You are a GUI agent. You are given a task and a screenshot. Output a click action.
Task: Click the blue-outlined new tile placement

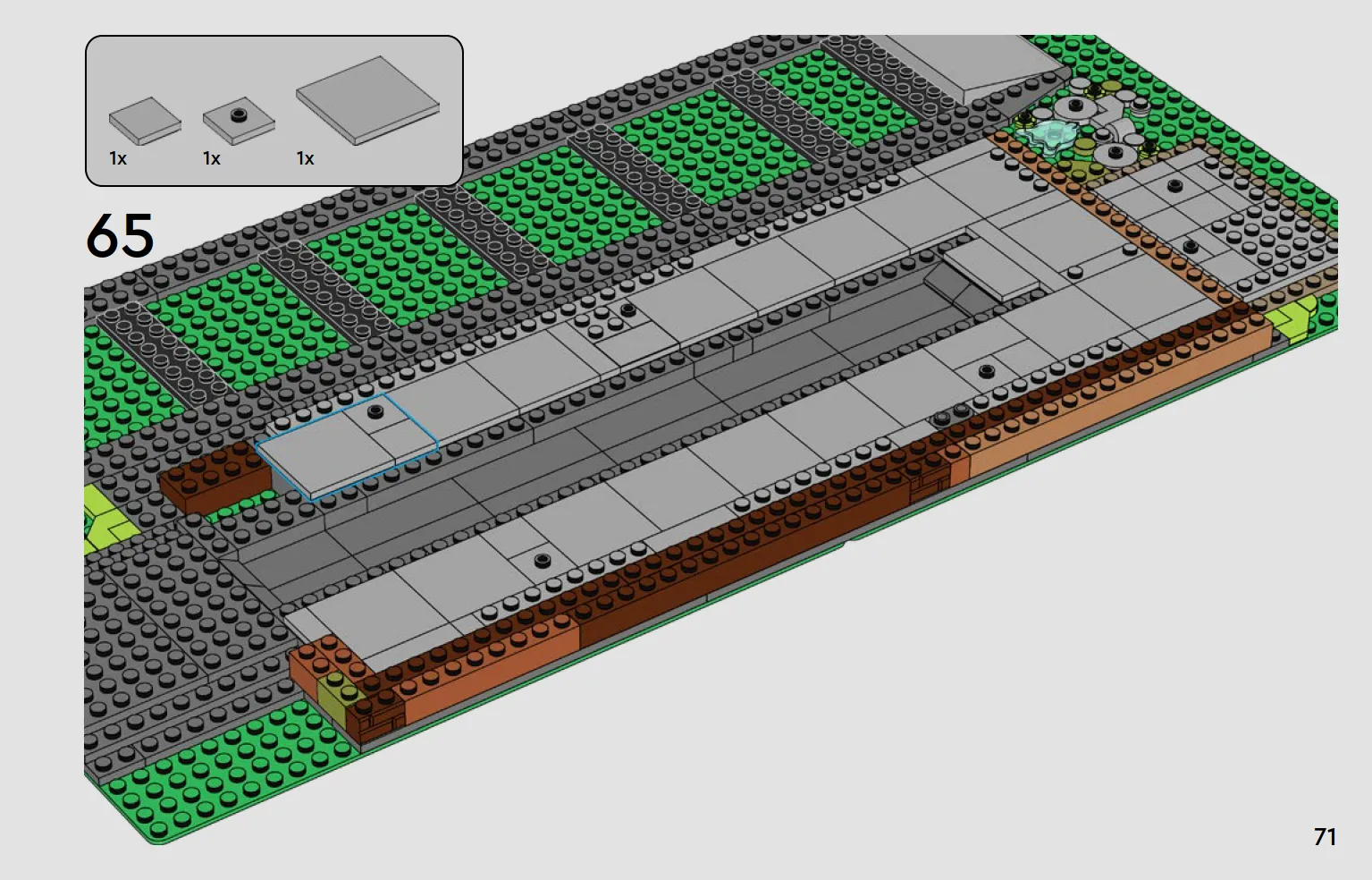[x=348, y=445]
